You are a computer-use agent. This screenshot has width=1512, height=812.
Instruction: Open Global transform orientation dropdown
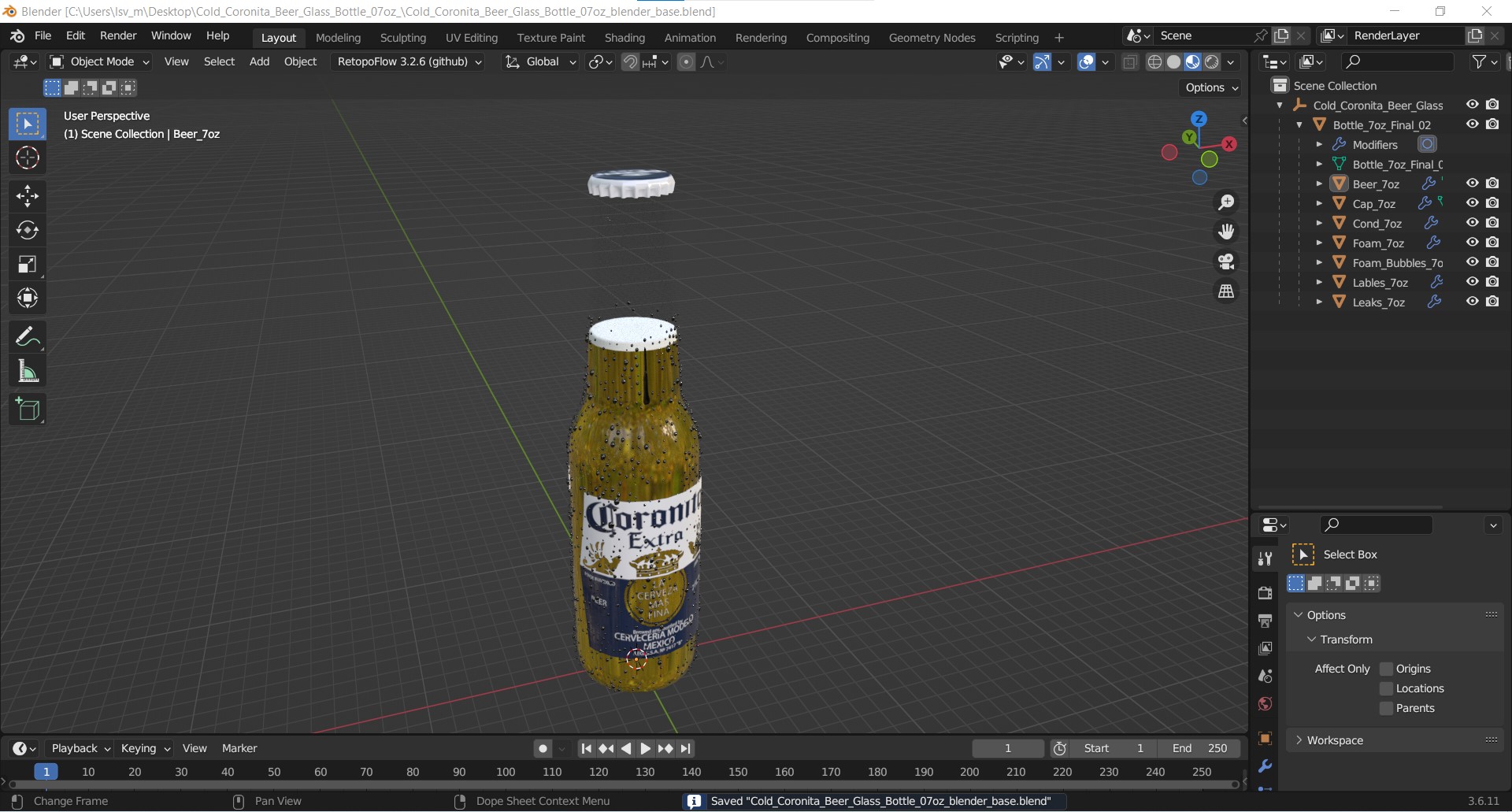541,61
